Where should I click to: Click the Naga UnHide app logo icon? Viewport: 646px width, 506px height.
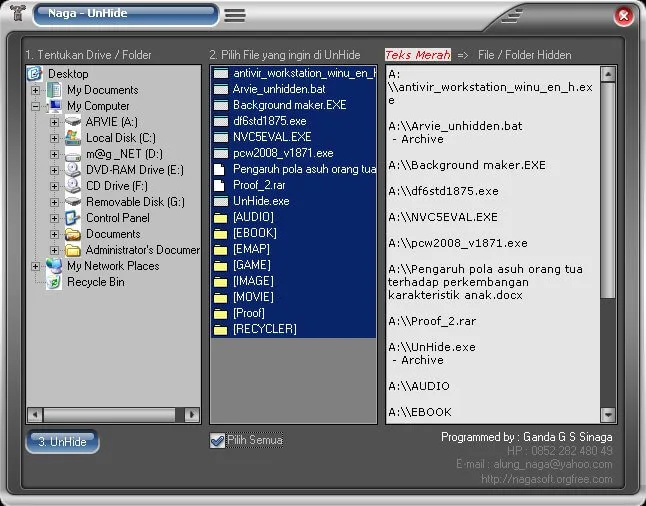click(17, 13)
